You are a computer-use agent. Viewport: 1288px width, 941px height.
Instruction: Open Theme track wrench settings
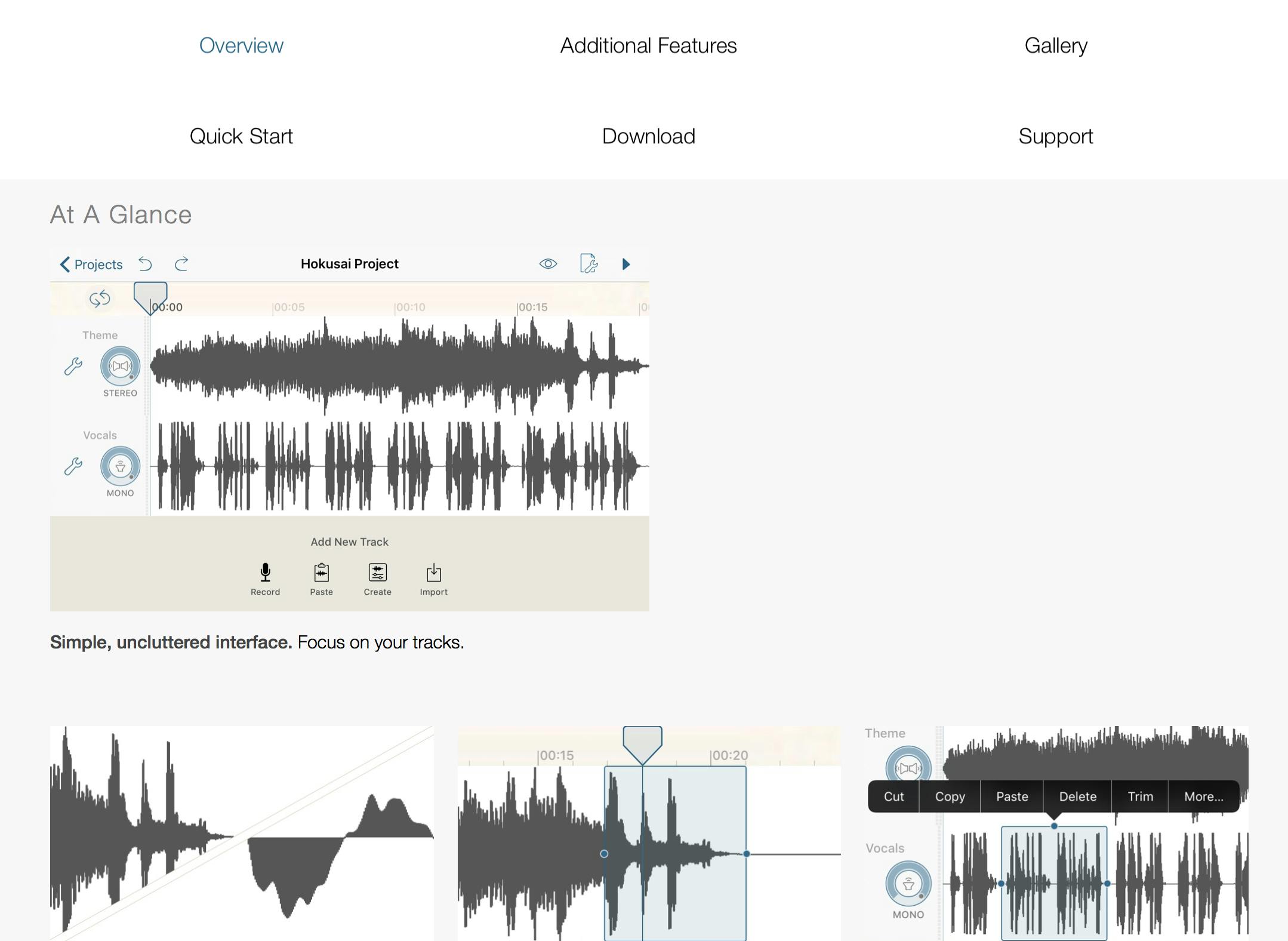tap(73, 366)
